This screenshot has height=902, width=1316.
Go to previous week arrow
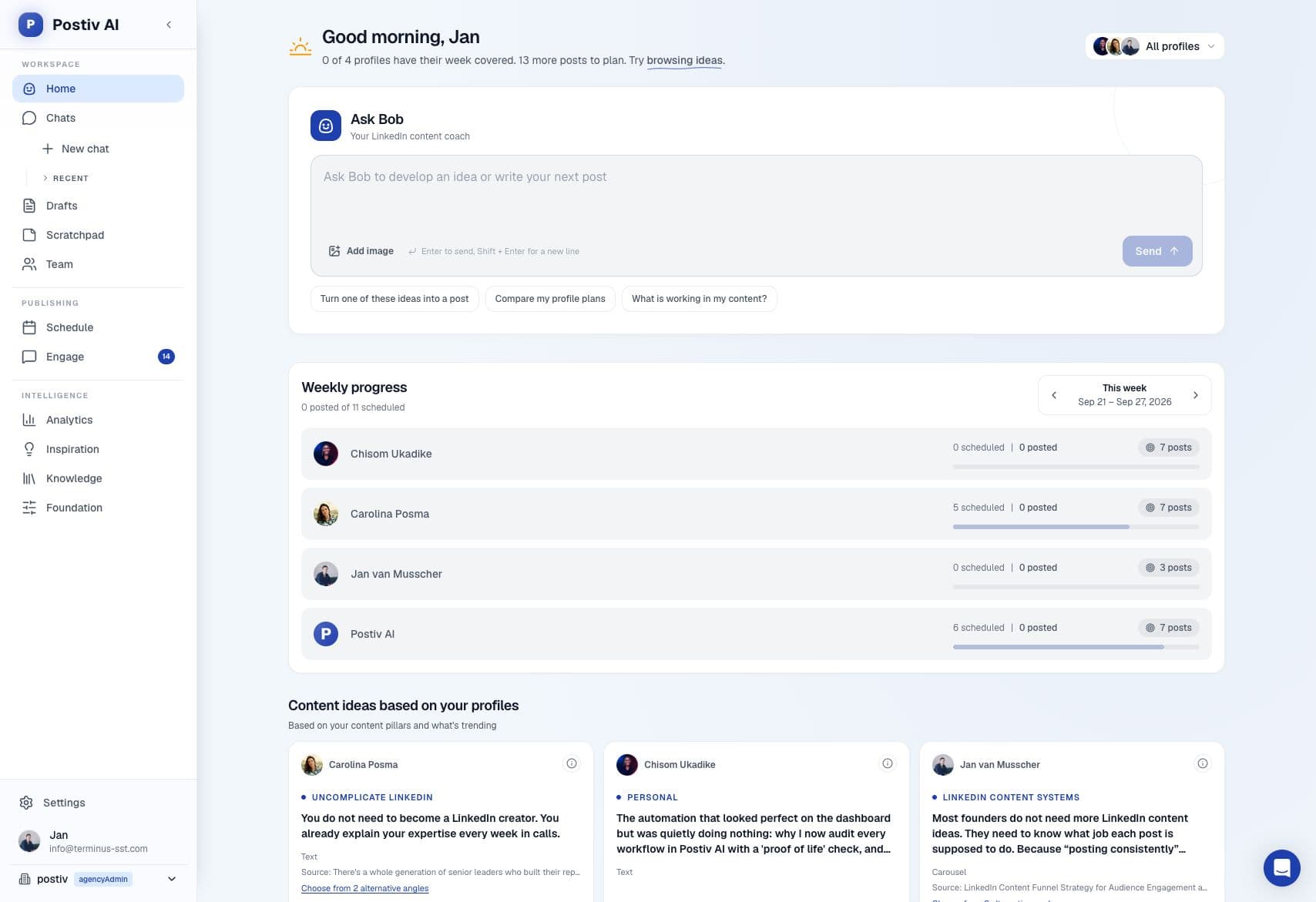tap(1054, 395)
